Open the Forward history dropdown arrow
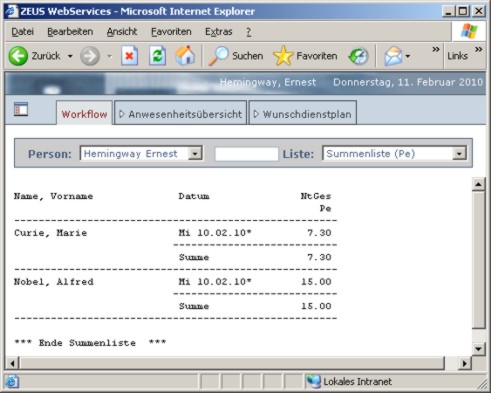 click(x=109, y=56)
